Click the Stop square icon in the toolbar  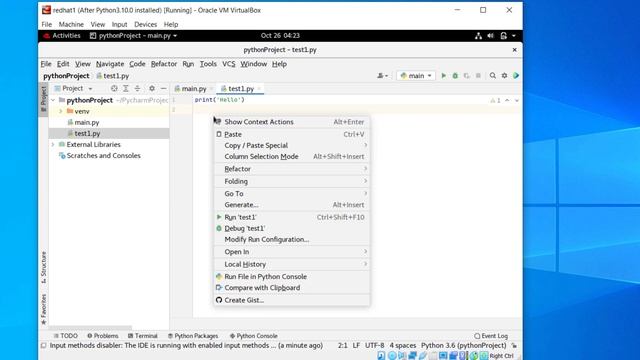[478, 76]
